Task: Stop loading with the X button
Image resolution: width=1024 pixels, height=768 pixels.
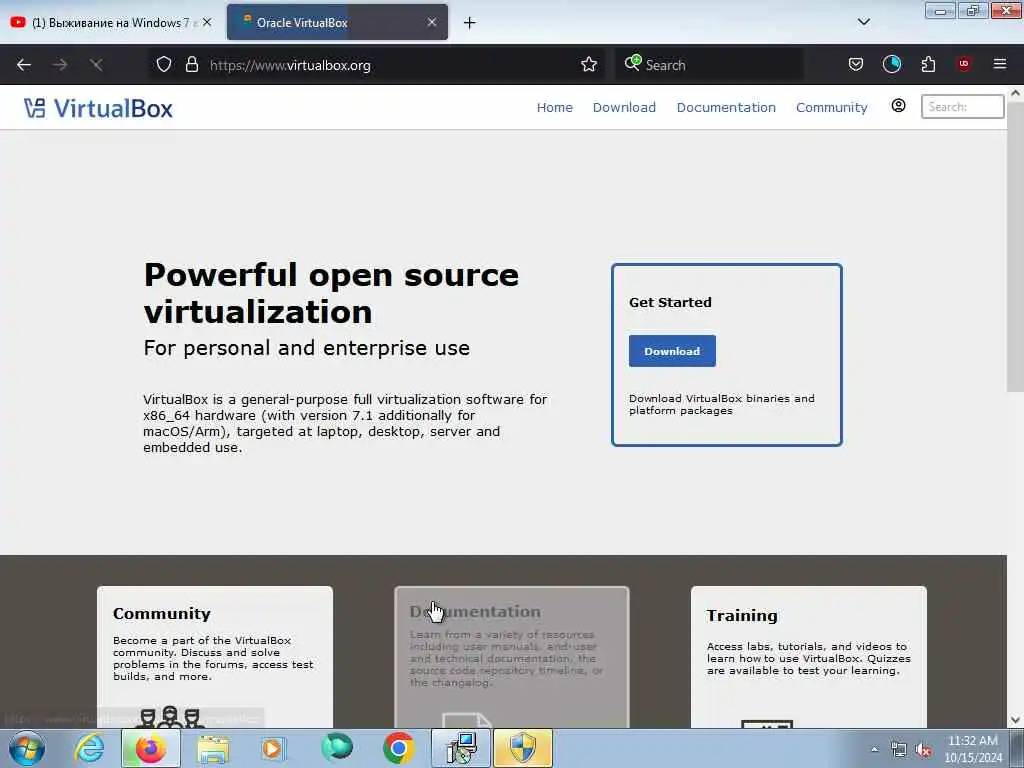Action: click(96, 65)
